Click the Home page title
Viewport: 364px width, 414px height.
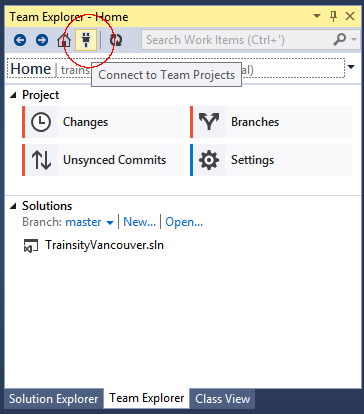31,69
